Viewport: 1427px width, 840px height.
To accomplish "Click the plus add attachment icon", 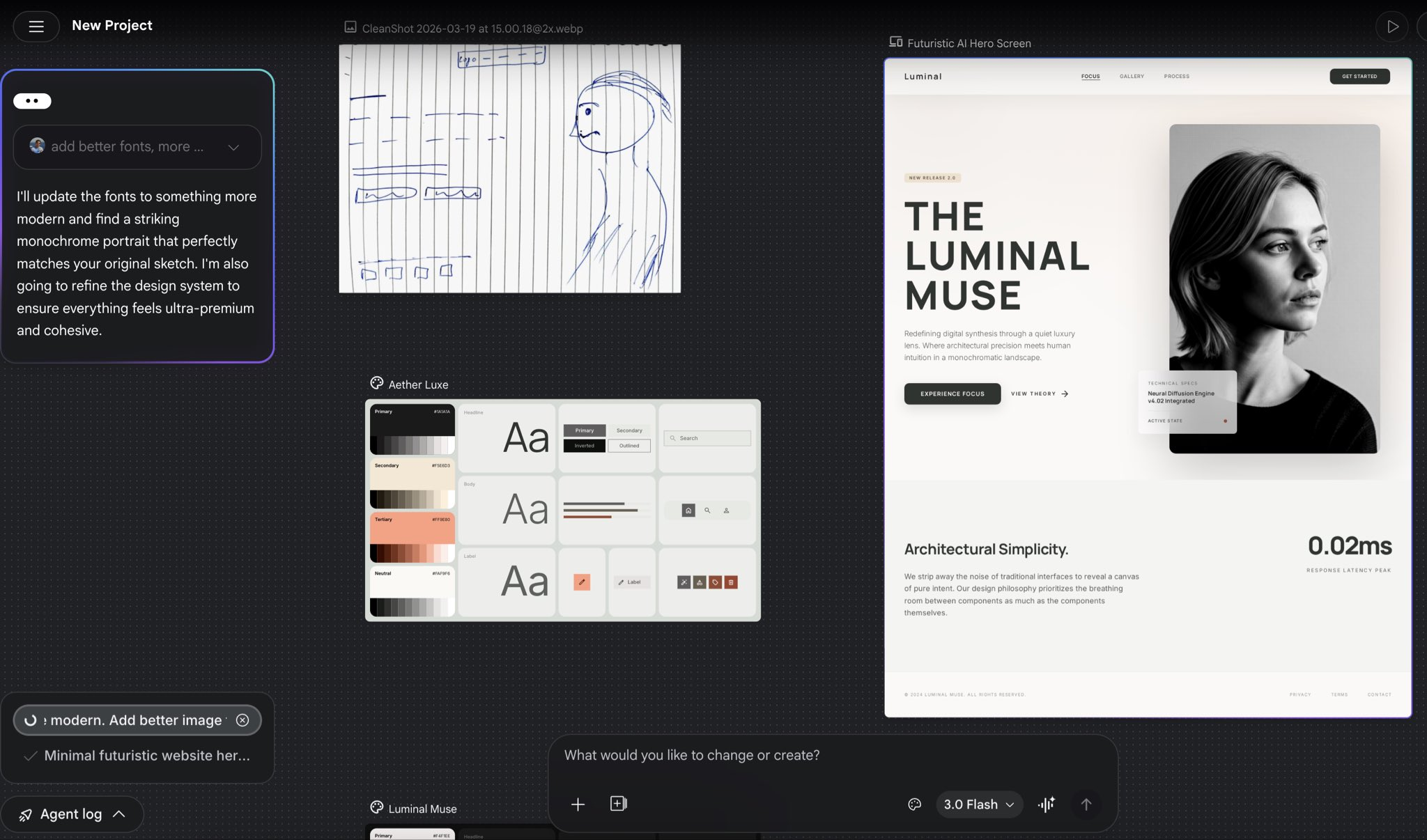I will [x=578, y=804].
